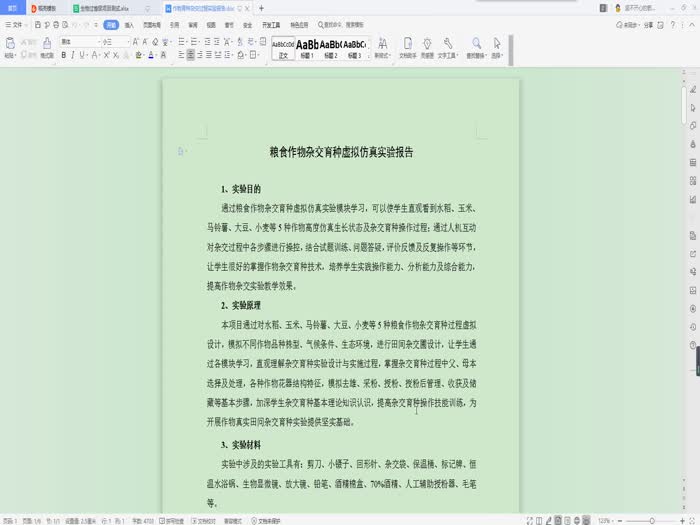The height and width of the screenshot is (525, 700).
Task: Click the Bold formatting button
Action: click(x=63, y=55)
